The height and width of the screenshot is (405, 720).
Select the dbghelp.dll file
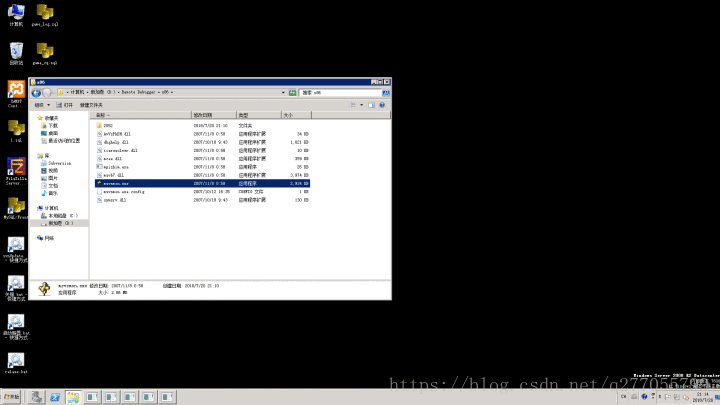pos(202,142)
